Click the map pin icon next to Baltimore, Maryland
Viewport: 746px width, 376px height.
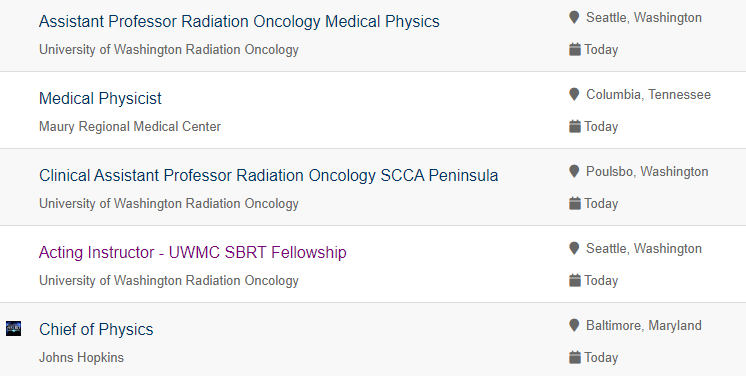pos(574,326)
